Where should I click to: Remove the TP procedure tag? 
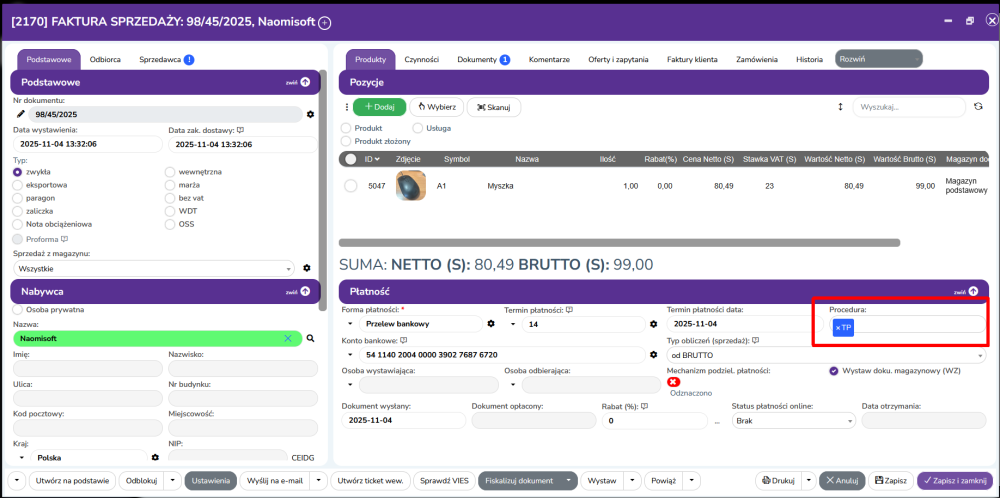tap(837, 328)
